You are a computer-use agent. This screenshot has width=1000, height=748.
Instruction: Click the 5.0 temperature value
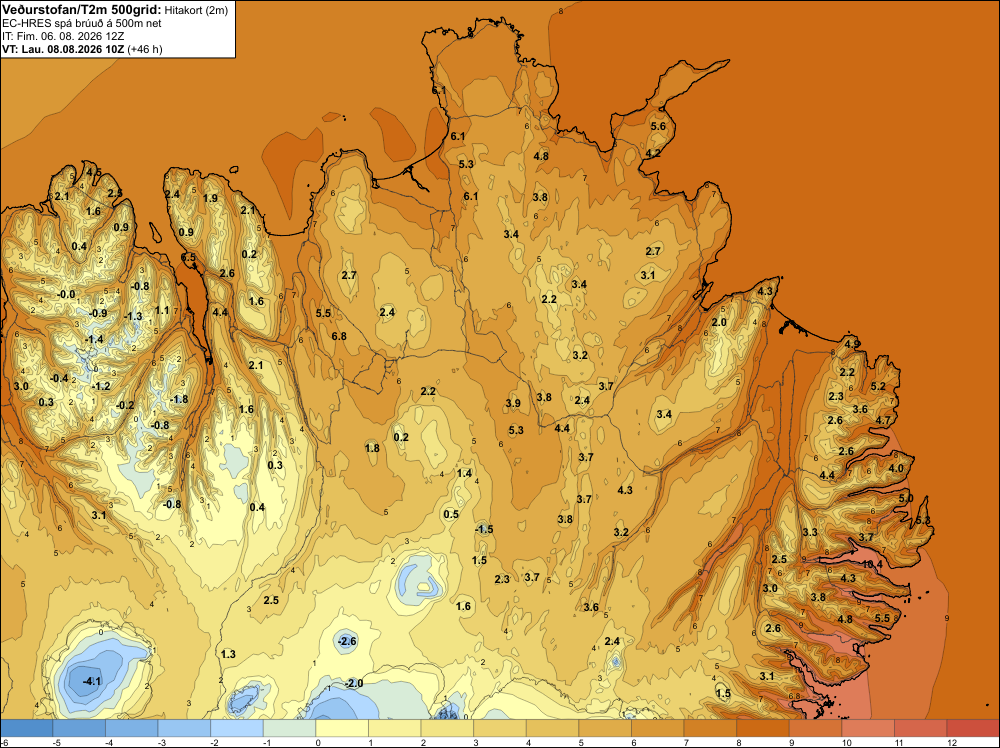pos(906,498)
